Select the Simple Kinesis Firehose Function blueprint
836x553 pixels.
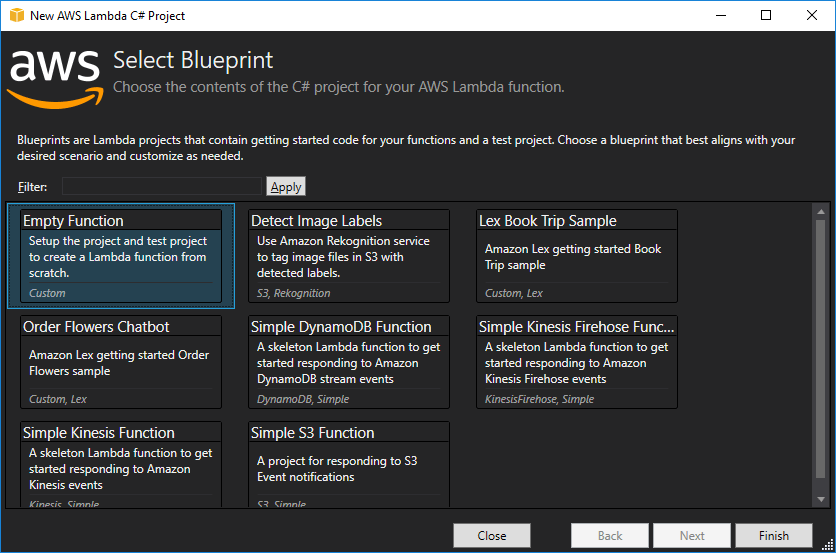[577, 362]
